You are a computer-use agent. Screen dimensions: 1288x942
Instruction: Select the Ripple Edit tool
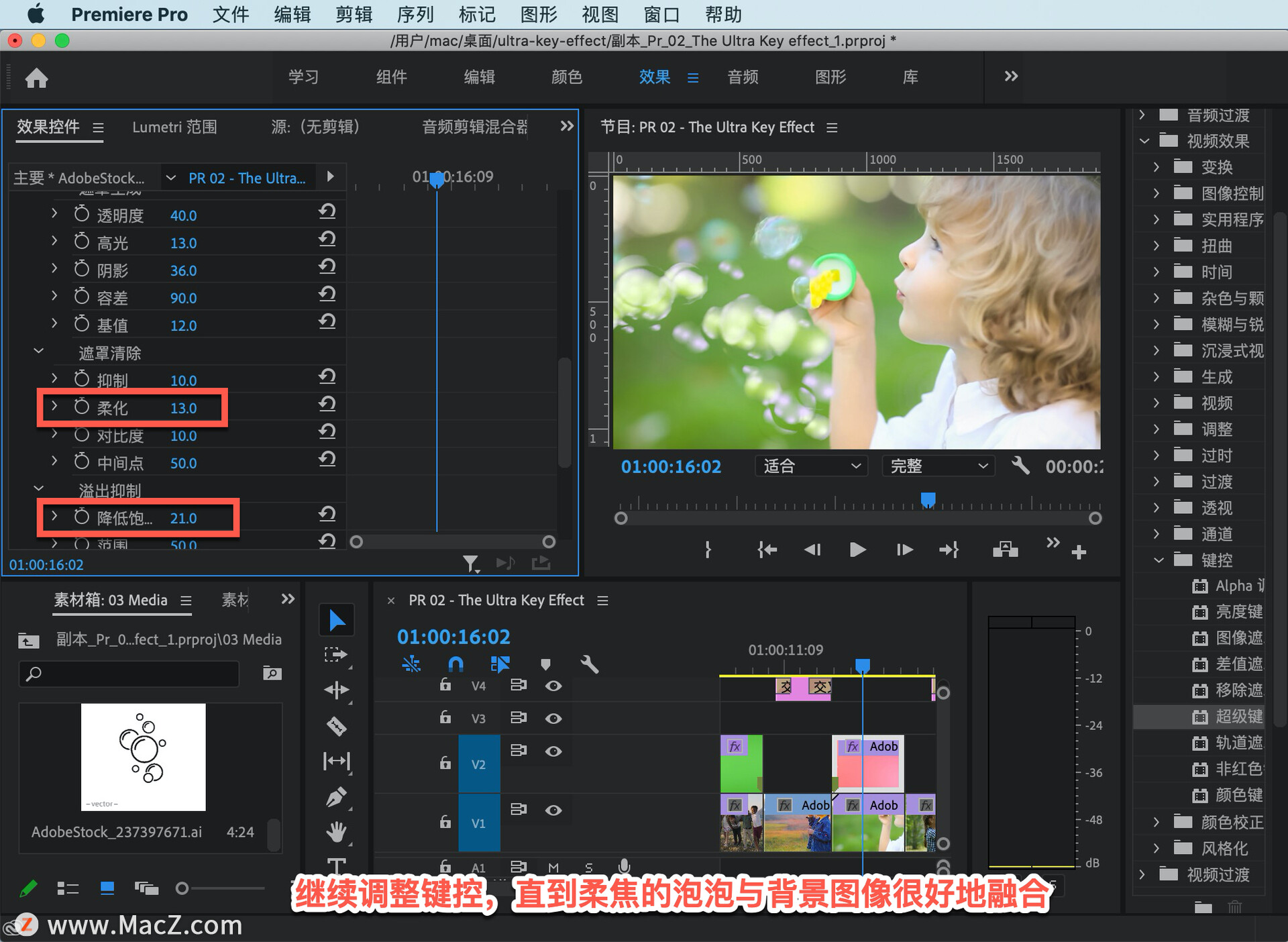[336, 690]
